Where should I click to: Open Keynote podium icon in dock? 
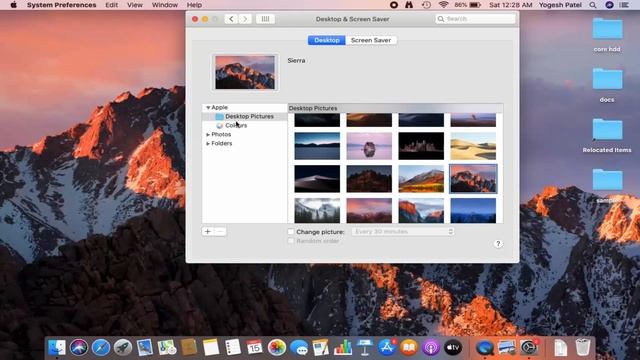(x=365, y=347)
